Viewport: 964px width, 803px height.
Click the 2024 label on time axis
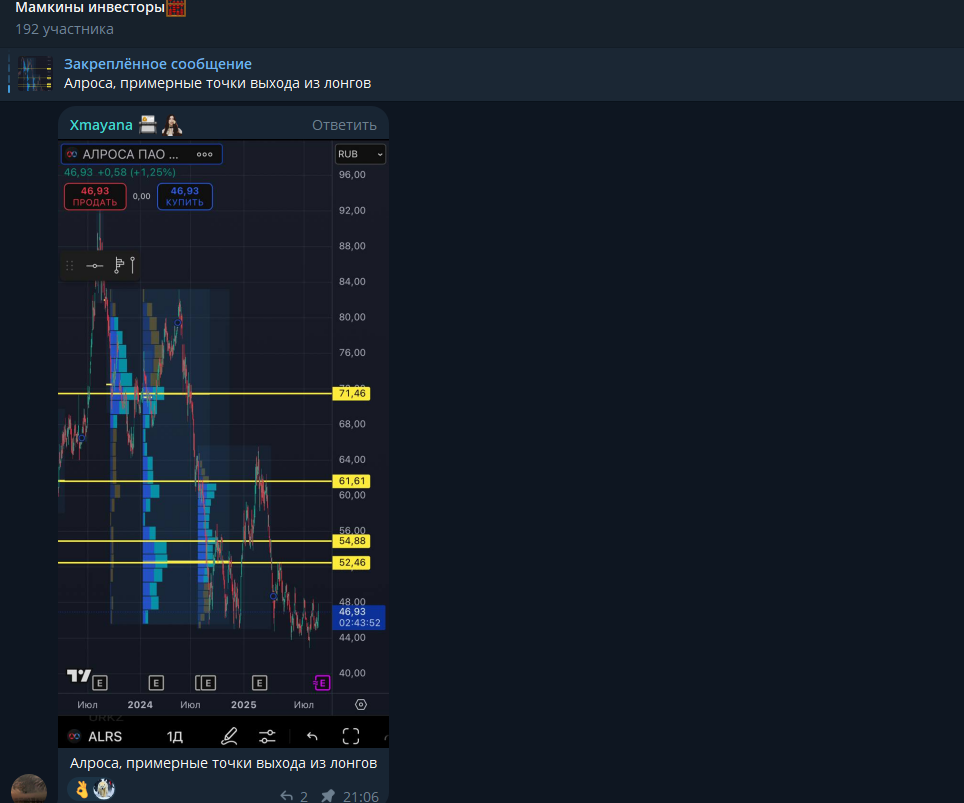pyautogui.click(x=140, y=705)
